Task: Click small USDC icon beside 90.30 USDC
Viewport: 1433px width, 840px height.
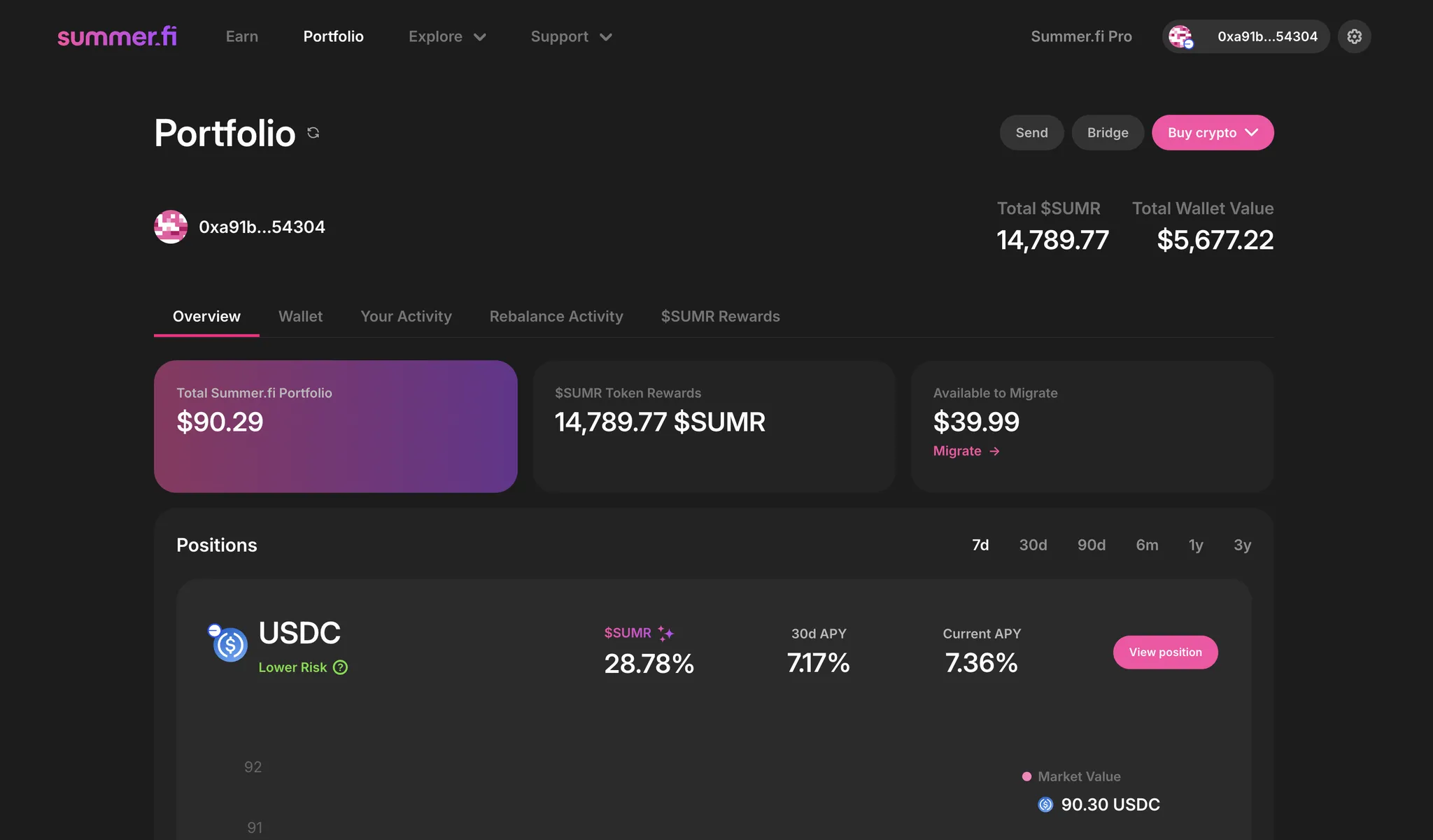Action: (1045, 804)
